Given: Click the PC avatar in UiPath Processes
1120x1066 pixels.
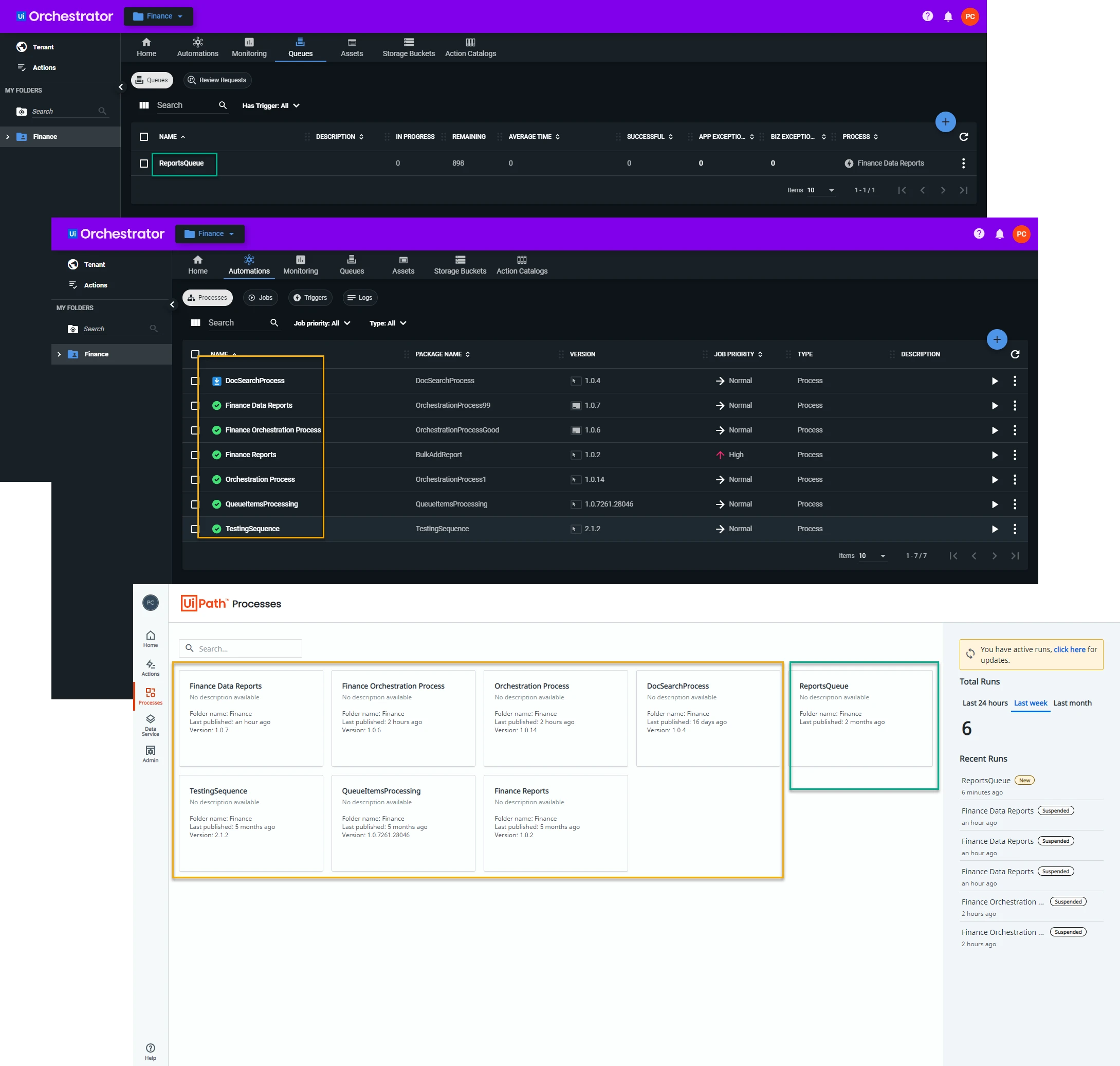Looking at the screenshot, I should (151, 602).
